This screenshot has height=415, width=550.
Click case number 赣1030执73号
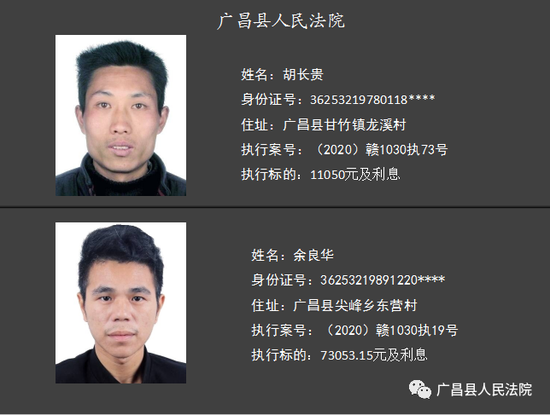tap(407, 150)
